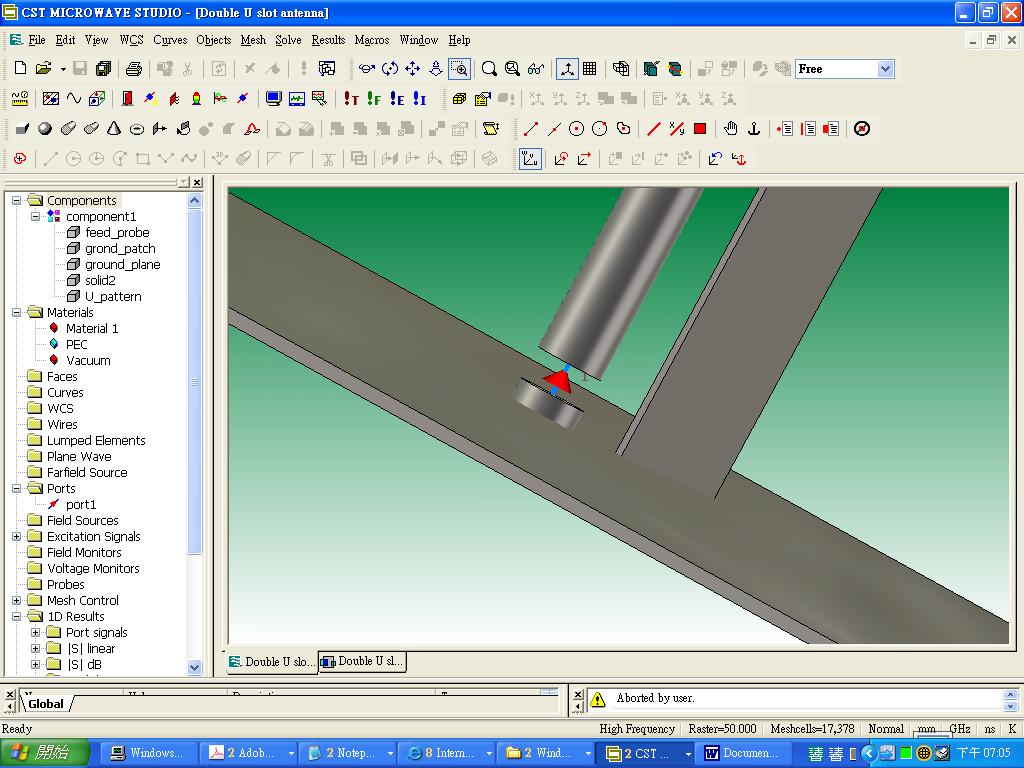Create a Cone shape
This screenshot has width=1024, height=768.
[114, 129]
